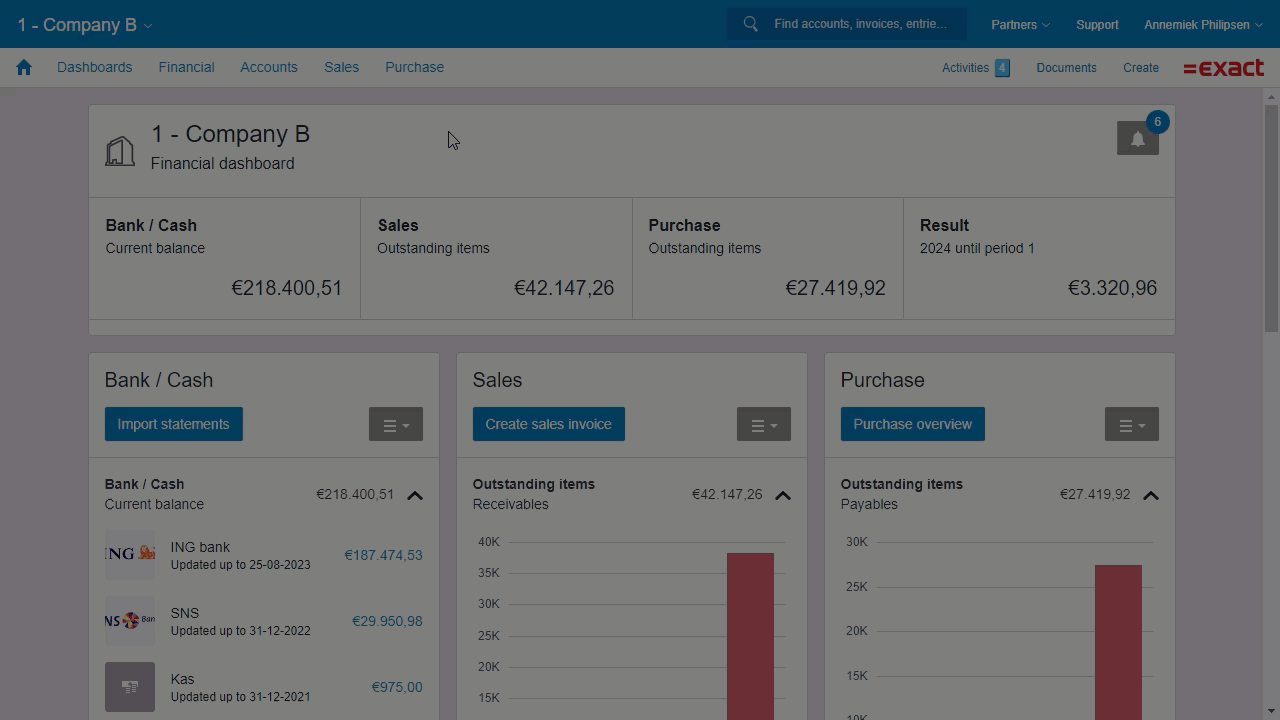Open the company selector next to Company B
1280x720 pixels.
[147, 25]
